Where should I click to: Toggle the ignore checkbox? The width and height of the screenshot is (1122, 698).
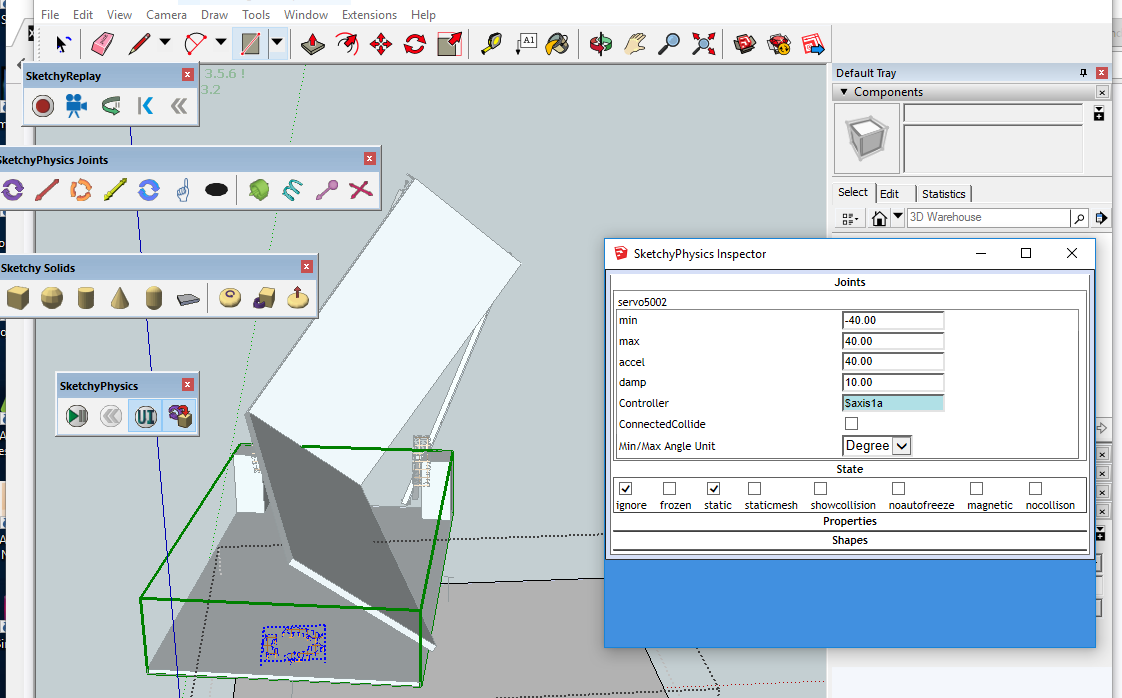pyautogui.click(x=625, y=489)
